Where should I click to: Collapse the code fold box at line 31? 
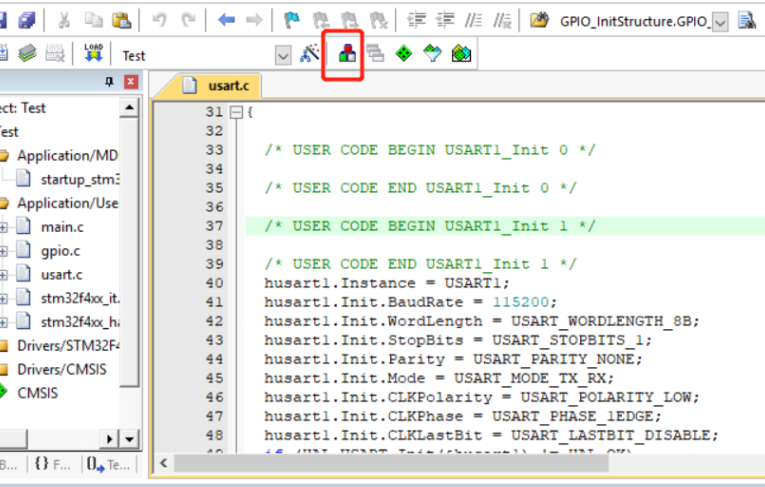point(236,113)
